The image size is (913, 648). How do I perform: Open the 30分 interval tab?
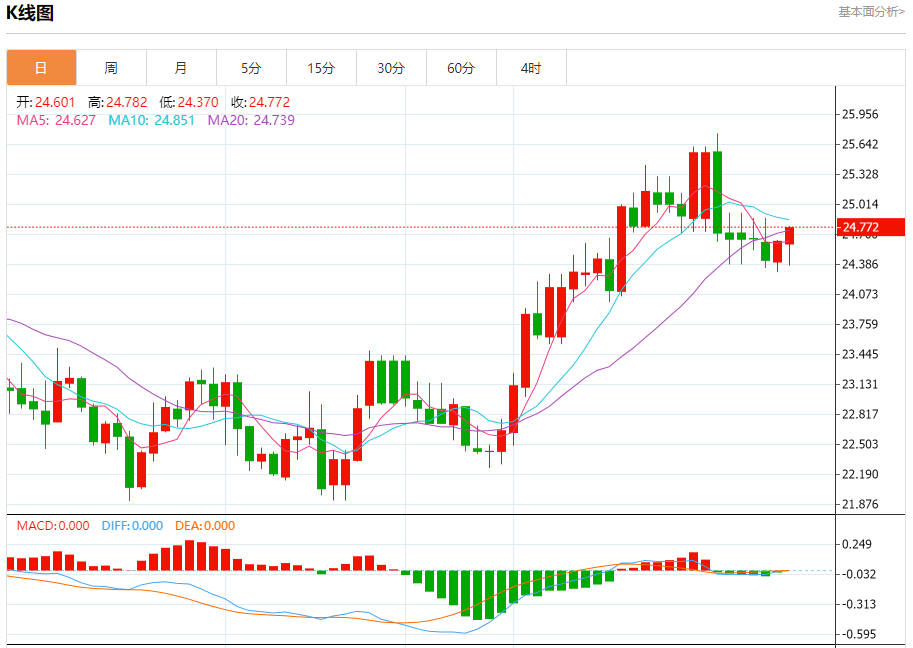(x=391, y=68)
